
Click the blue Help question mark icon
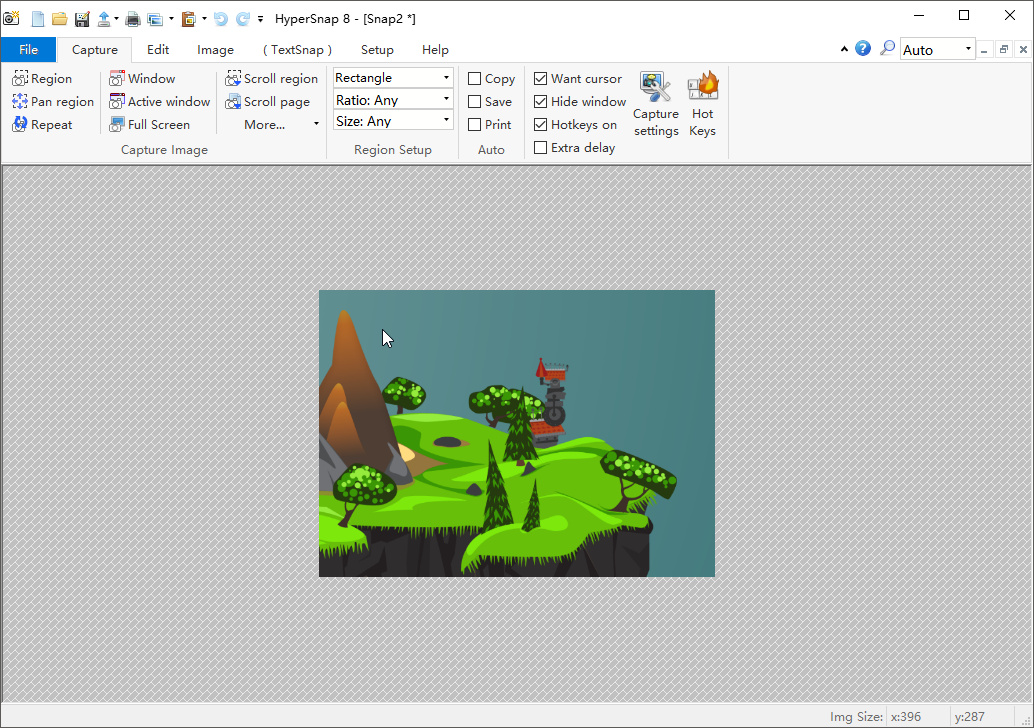tap(862, 49)
